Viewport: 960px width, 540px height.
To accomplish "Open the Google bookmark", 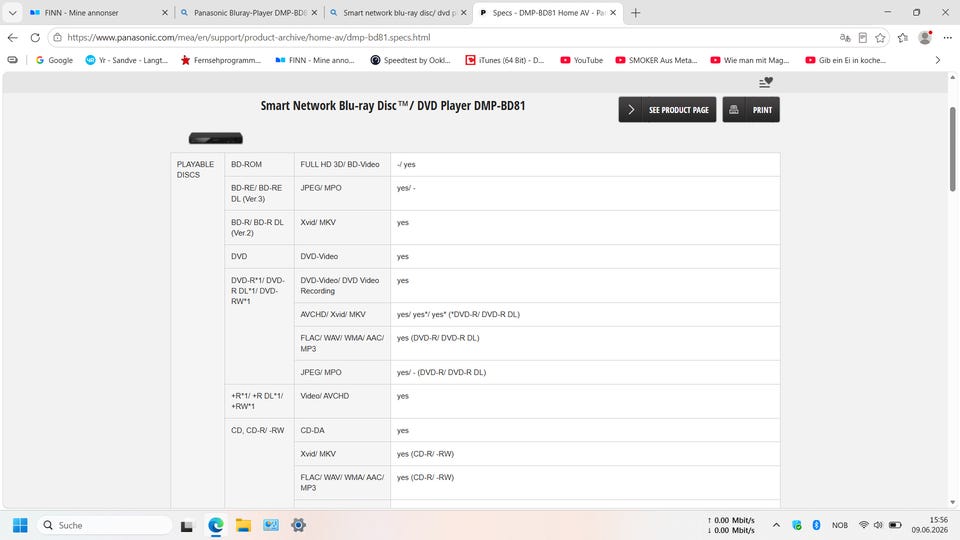I will pos(54,60).
